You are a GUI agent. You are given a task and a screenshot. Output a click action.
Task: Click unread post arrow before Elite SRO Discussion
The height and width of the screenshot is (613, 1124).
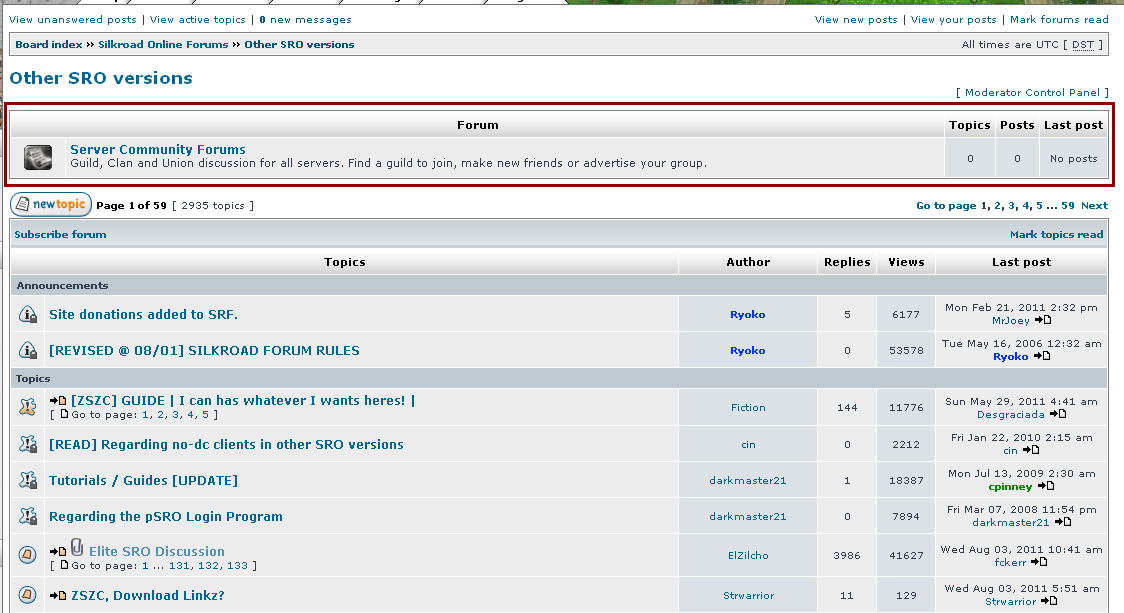point(58,552)
